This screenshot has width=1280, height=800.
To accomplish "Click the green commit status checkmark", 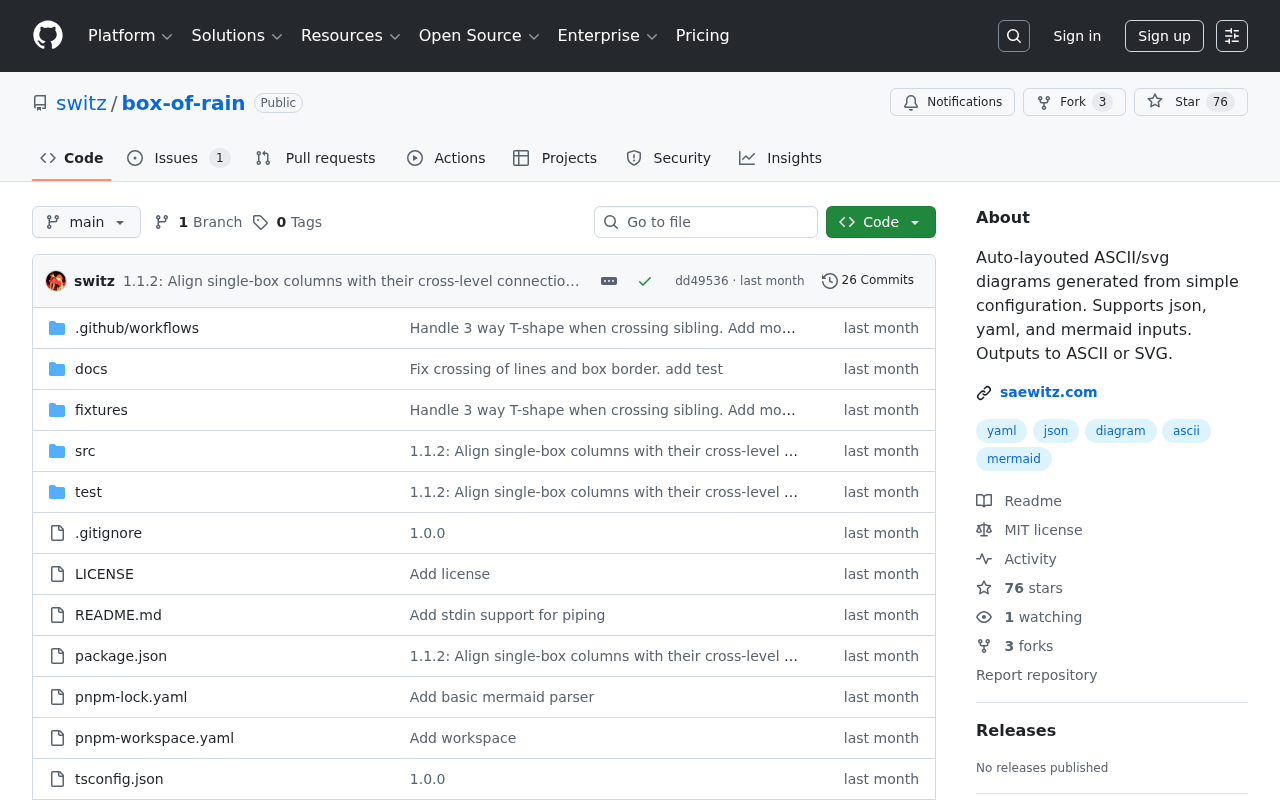I will pos(645,281).
